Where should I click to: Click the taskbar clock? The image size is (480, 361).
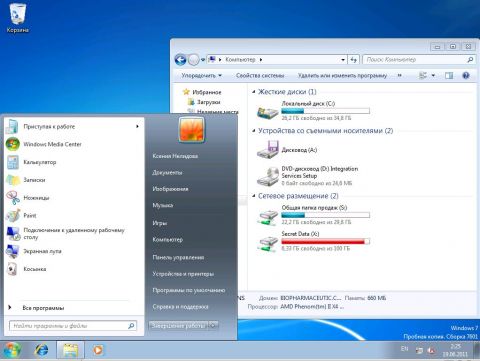point(455,350)
